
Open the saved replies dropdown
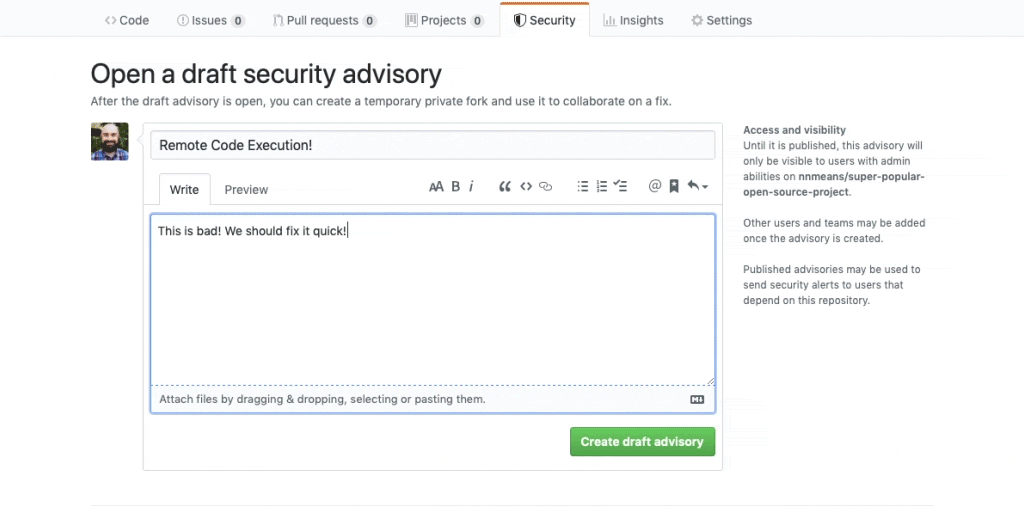pos(697,186)
